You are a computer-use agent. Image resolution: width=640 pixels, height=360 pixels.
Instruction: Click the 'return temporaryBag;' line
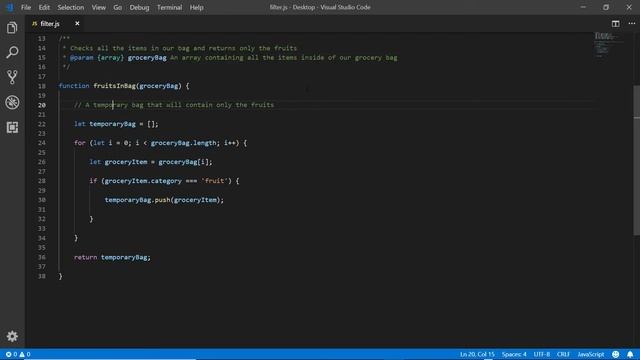(x=112, y=257)
